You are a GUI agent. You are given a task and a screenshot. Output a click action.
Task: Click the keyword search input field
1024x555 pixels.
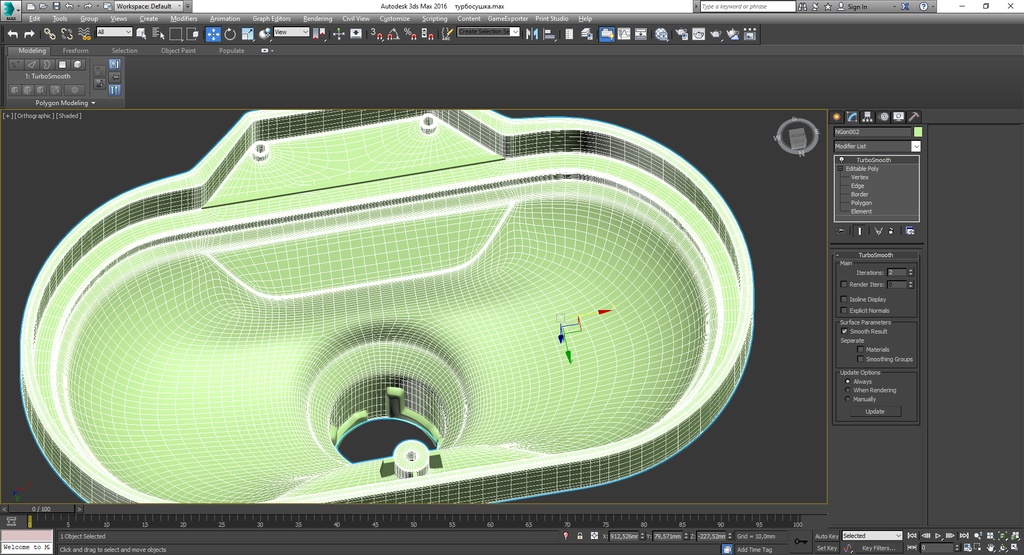pyautogui.click(x=747, y=7)
